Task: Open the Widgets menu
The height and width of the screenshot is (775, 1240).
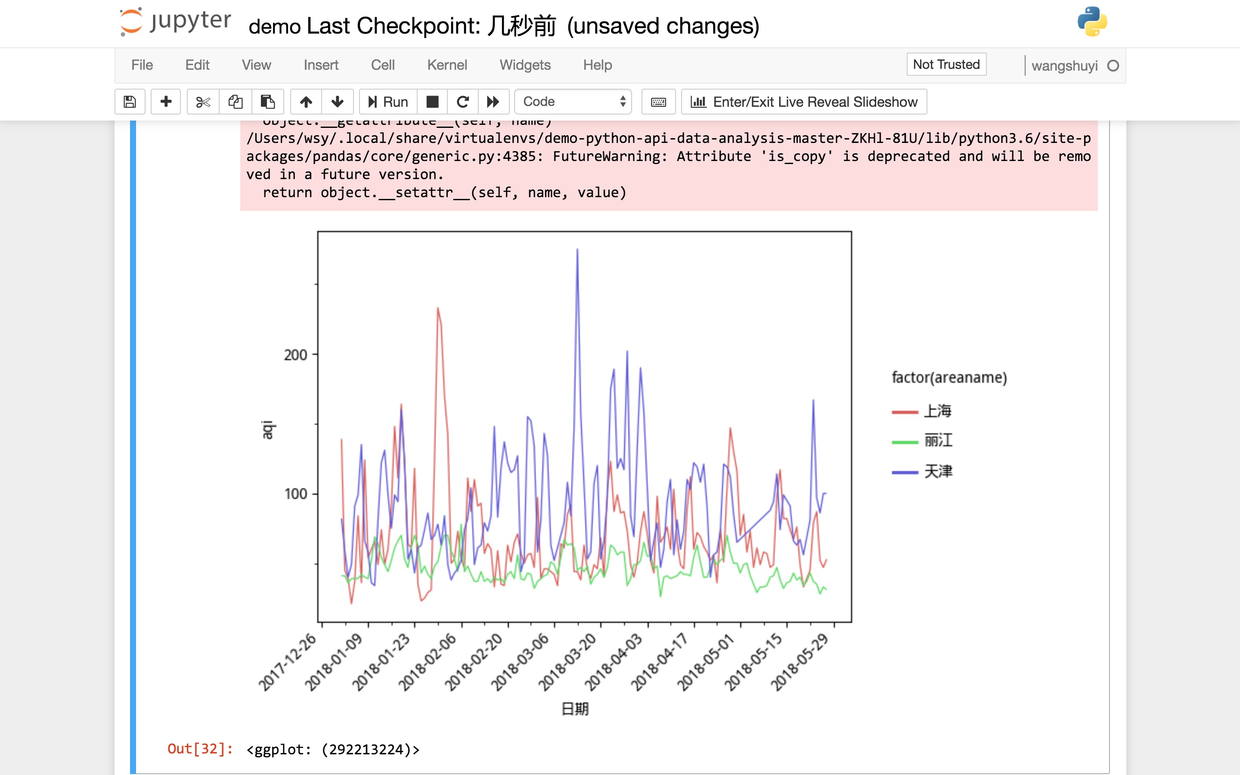Action: point(525,65)
